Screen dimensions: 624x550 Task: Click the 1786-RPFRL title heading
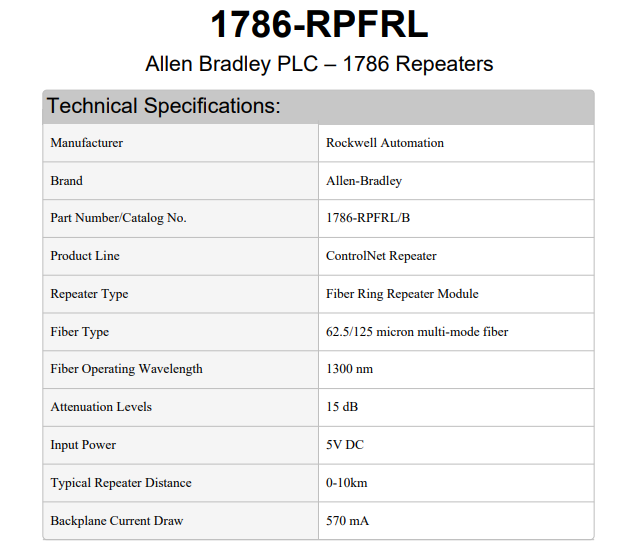(319, 24)
